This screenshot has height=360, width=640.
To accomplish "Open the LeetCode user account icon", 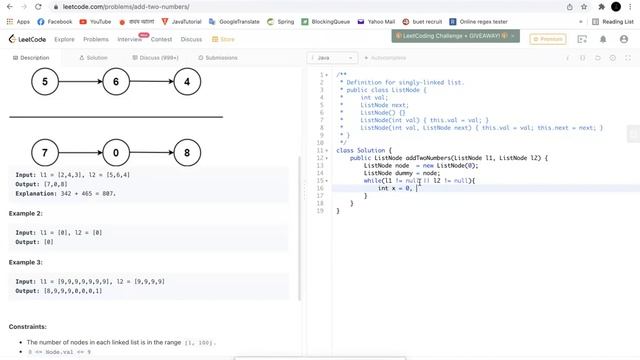I will [x=624, y=39].
